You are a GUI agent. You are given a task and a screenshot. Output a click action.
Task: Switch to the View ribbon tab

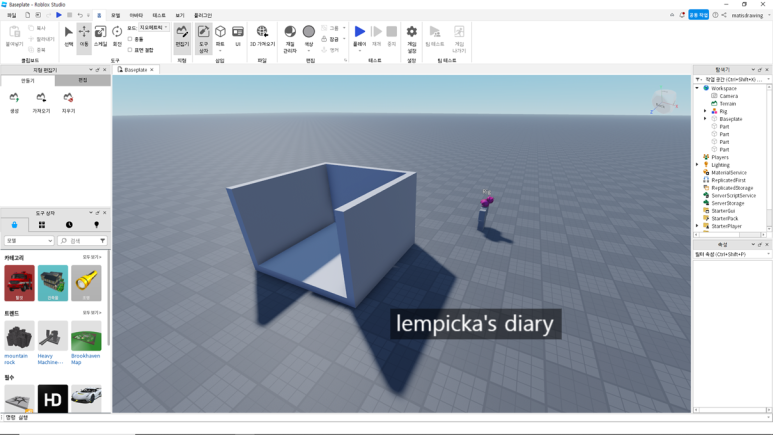pyautogui.click(x=180, y=15)
